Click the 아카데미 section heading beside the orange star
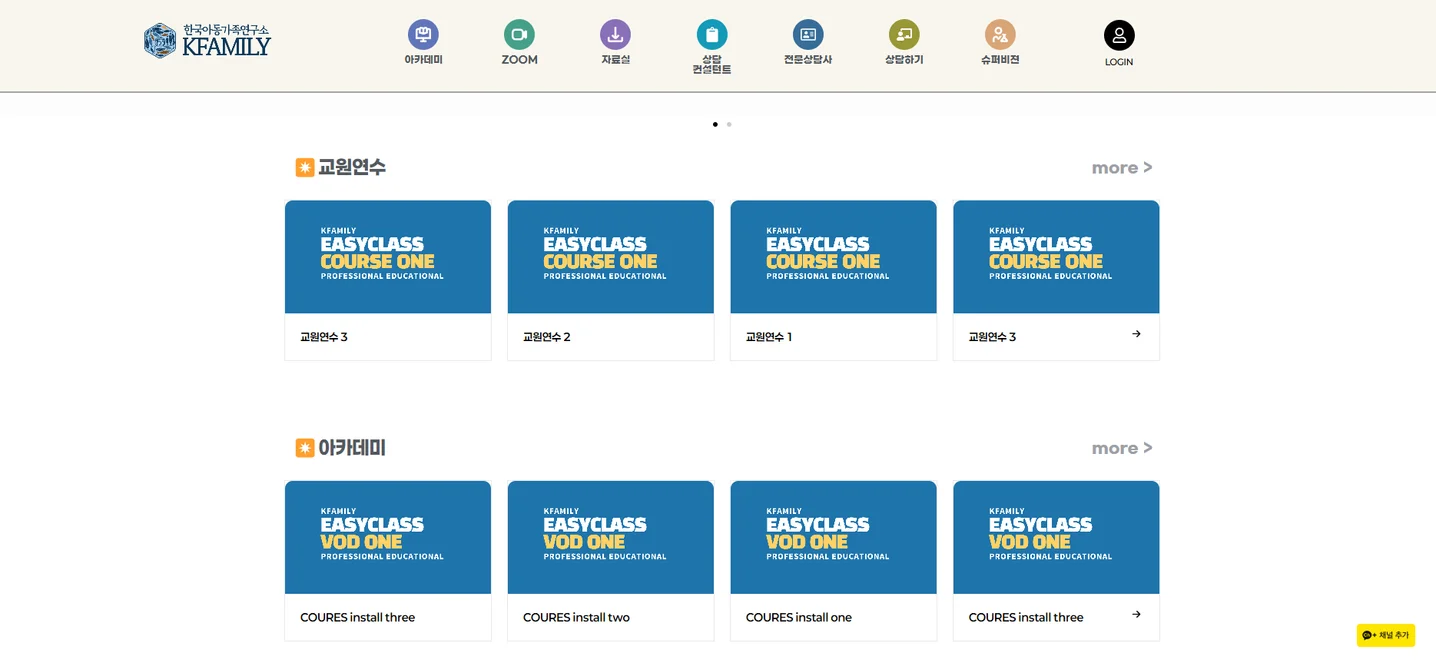This screenshot has height=666, width=1436. point(352,448)
